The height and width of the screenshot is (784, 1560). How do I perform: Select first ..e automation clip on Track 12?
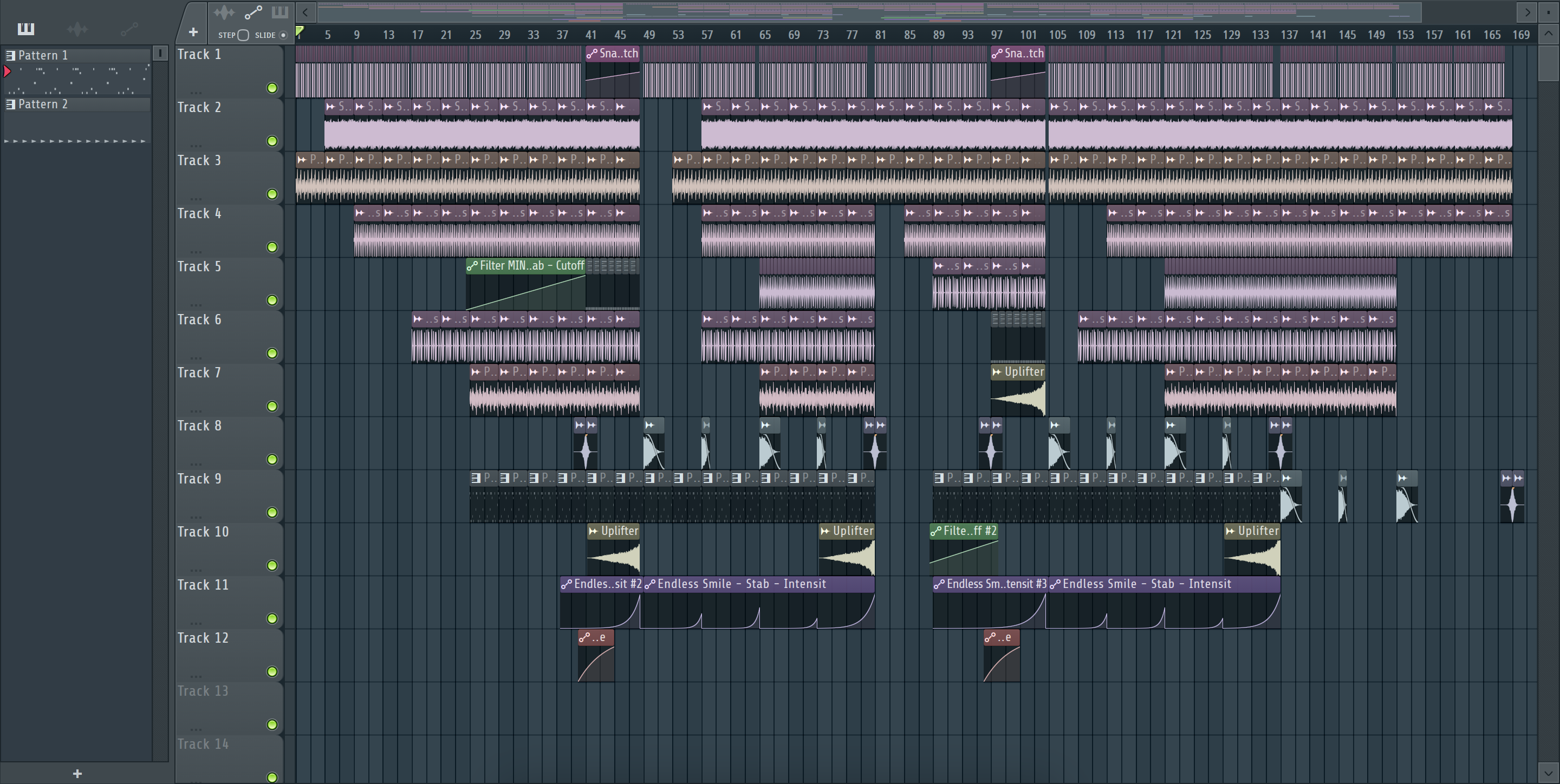coord(596,656)
